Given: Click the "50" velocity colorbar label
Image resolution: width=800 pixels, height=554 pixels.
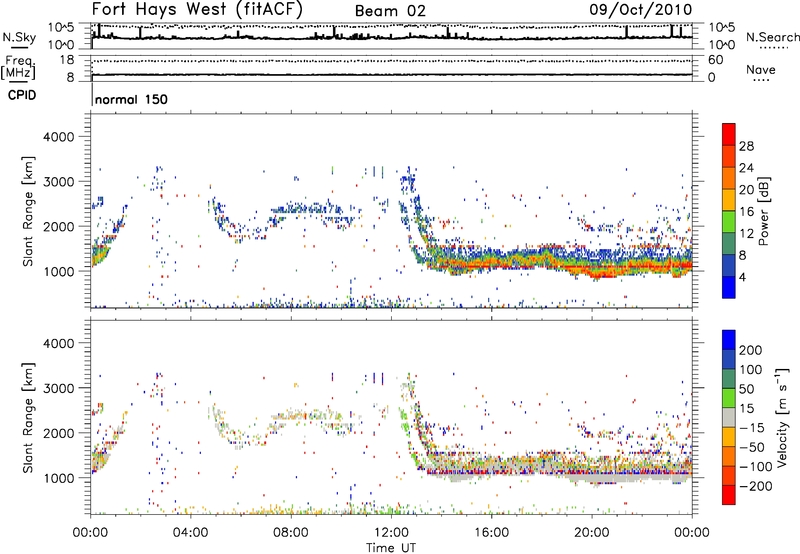Looking at the screenshot, I should click(746, 389).
